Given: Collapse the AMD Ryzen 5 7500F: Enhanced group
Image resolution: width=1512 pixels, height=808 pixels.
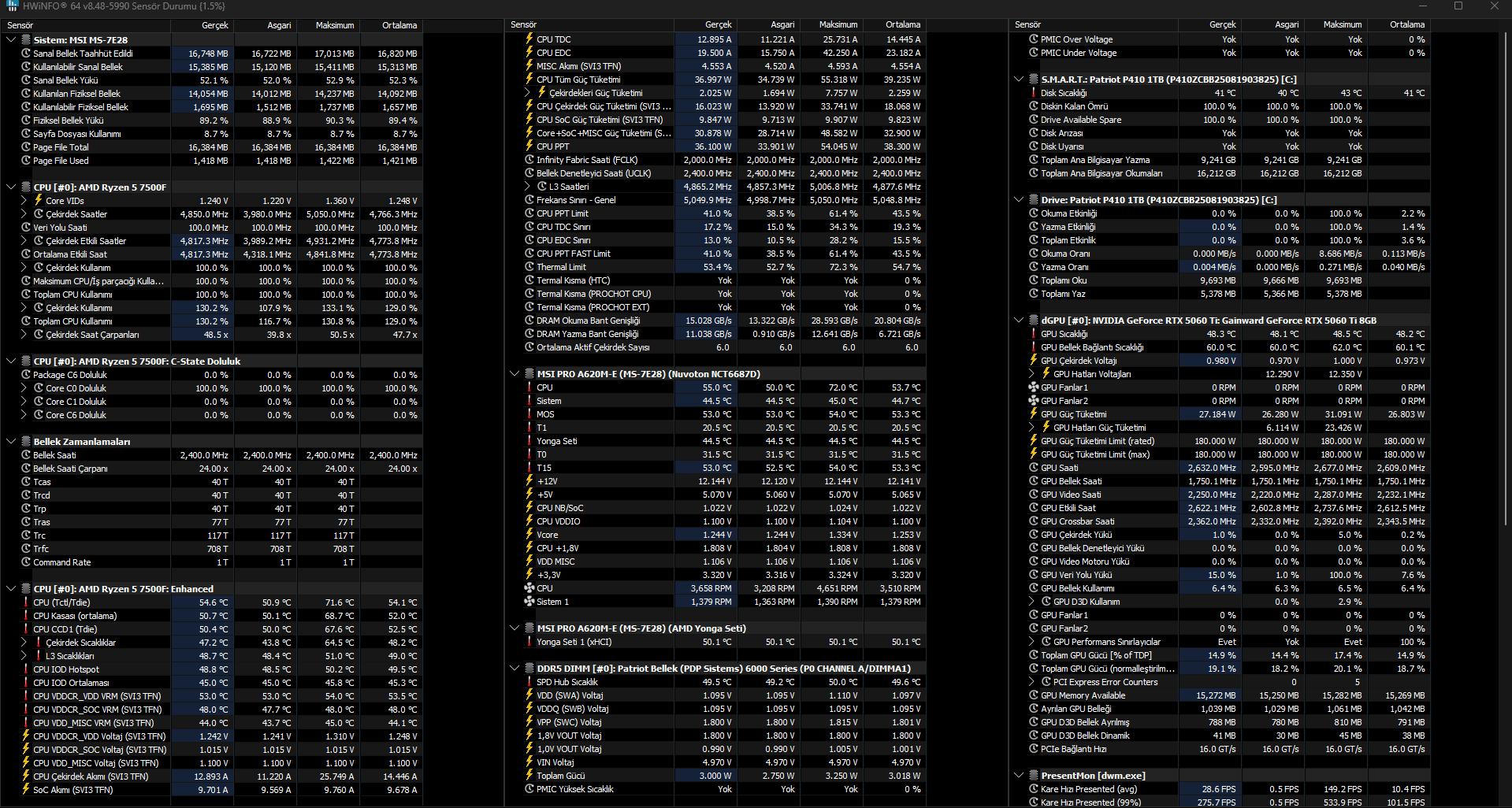Looking at the screenshot, I should pos(11,589).
